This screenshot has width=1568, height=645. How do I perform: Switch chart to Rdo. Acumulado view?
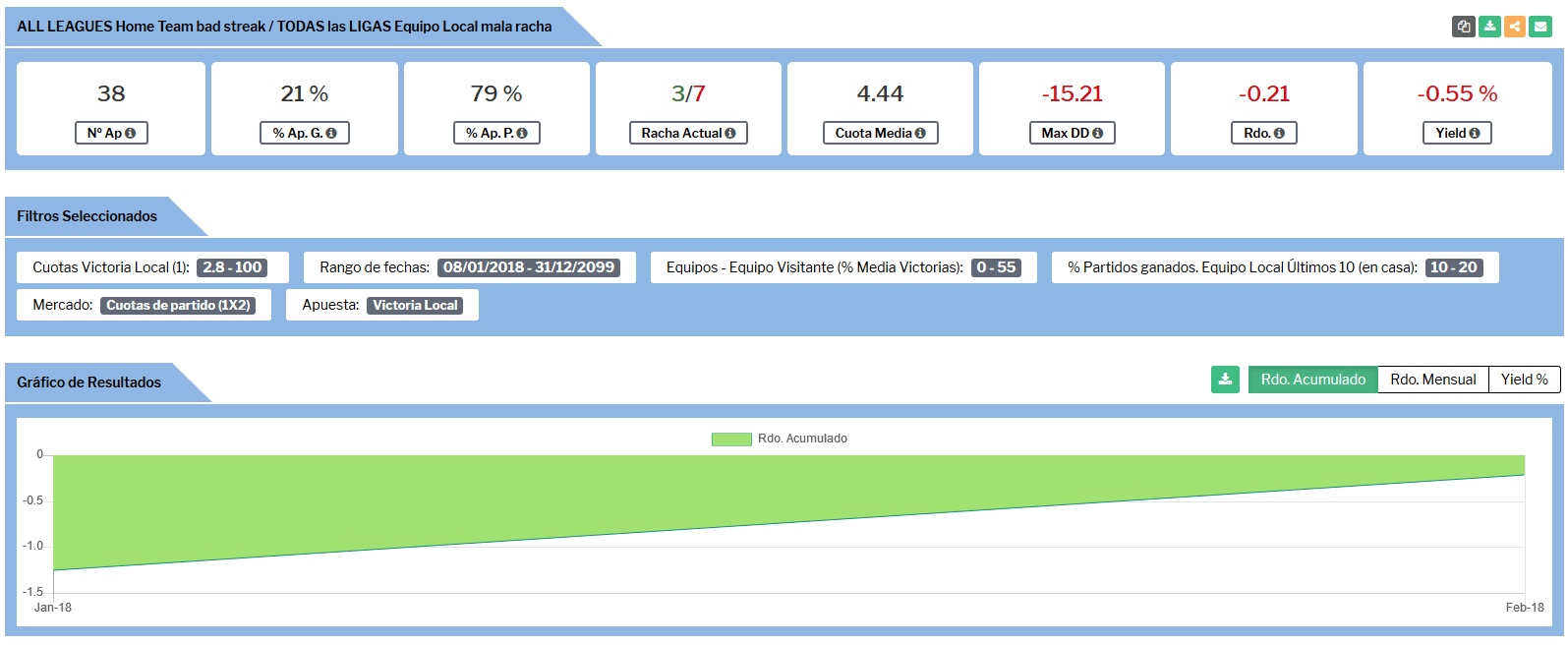[x=1312, y=380]
